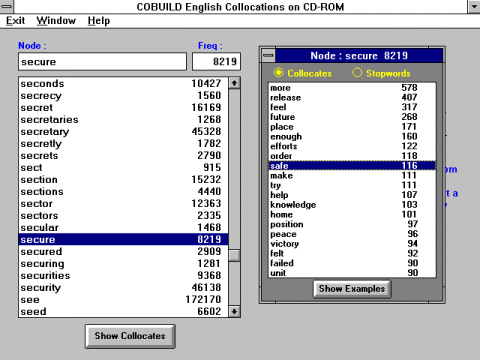Image resolution: width=480 pixels, height=360 pixels.
Task: Select 'secular' in the word list
Action: pyautogui.click(x=123, y=227)
